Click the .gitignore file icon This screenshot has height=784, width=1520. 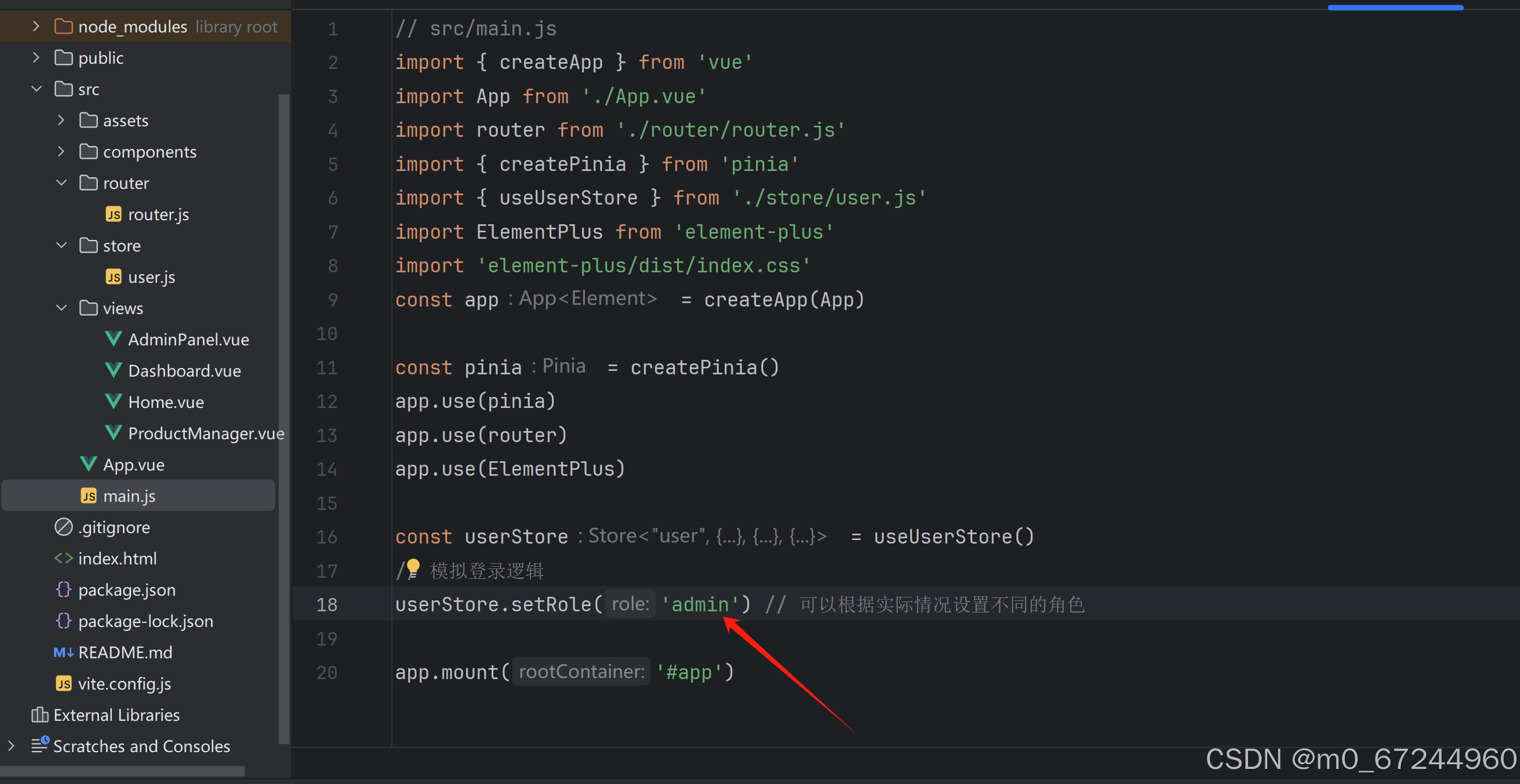63,527
